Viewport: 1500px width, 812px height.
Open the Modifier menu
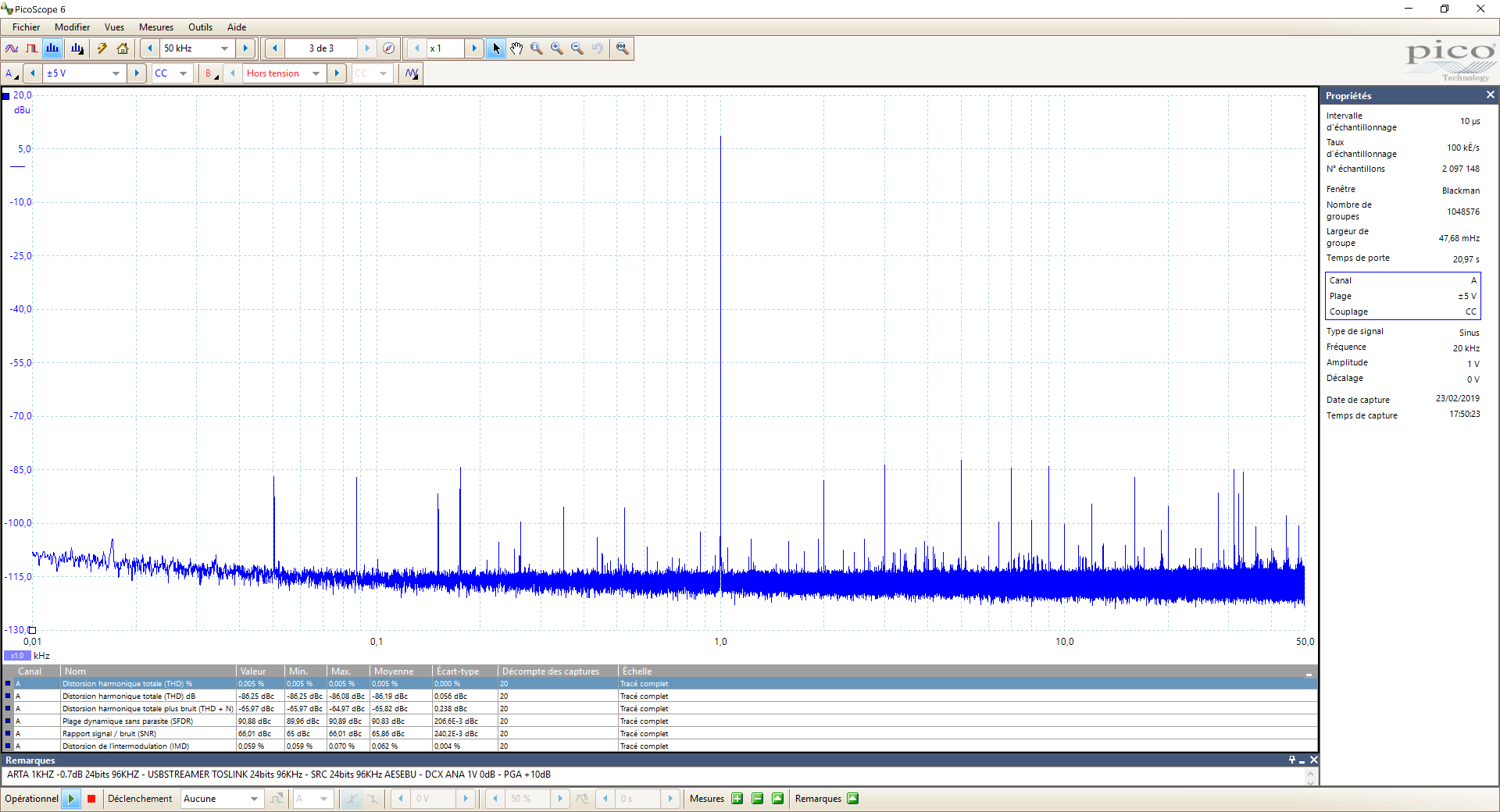pos(72,27)
